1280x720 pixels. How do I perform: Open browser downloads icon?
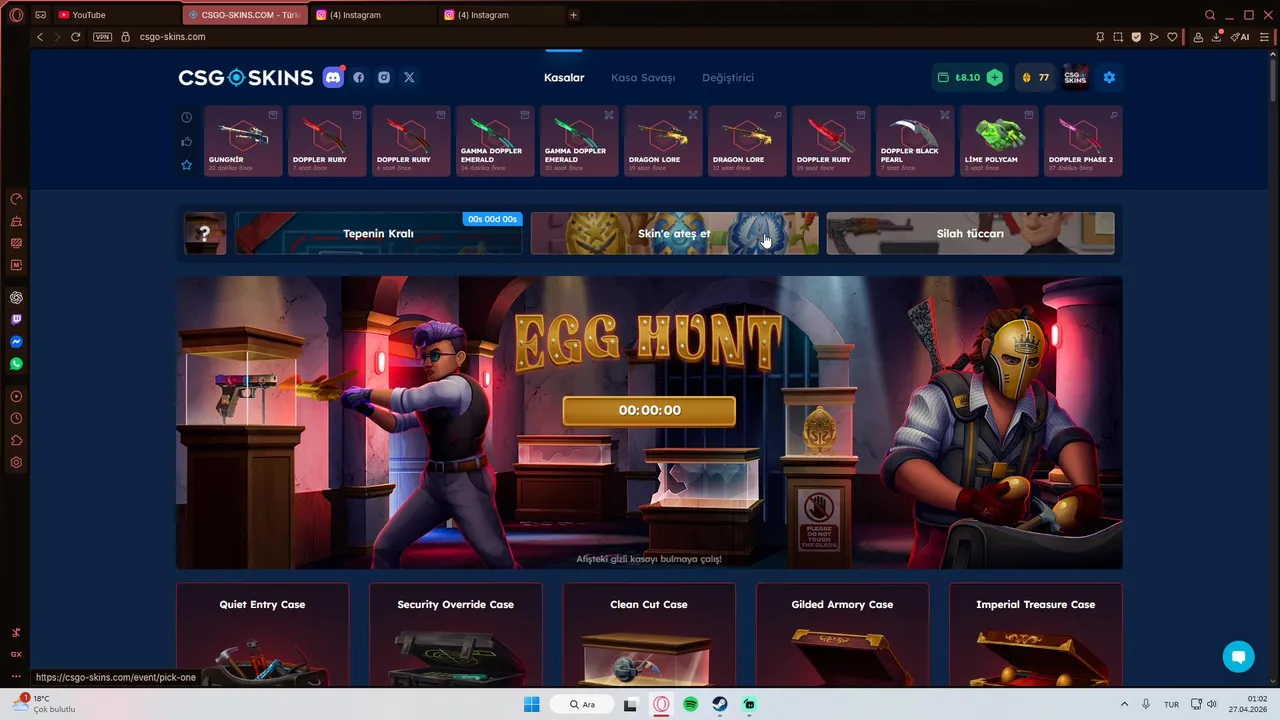pyautogui.click(x=1217, y=37)
